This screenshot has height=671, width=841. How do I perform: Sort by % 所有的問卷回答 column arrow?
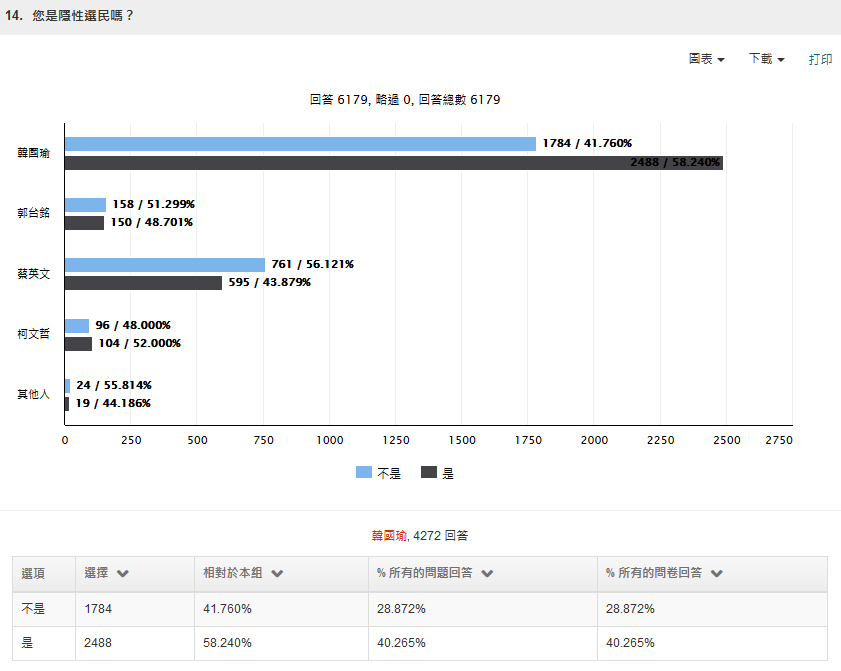point(717,573)
